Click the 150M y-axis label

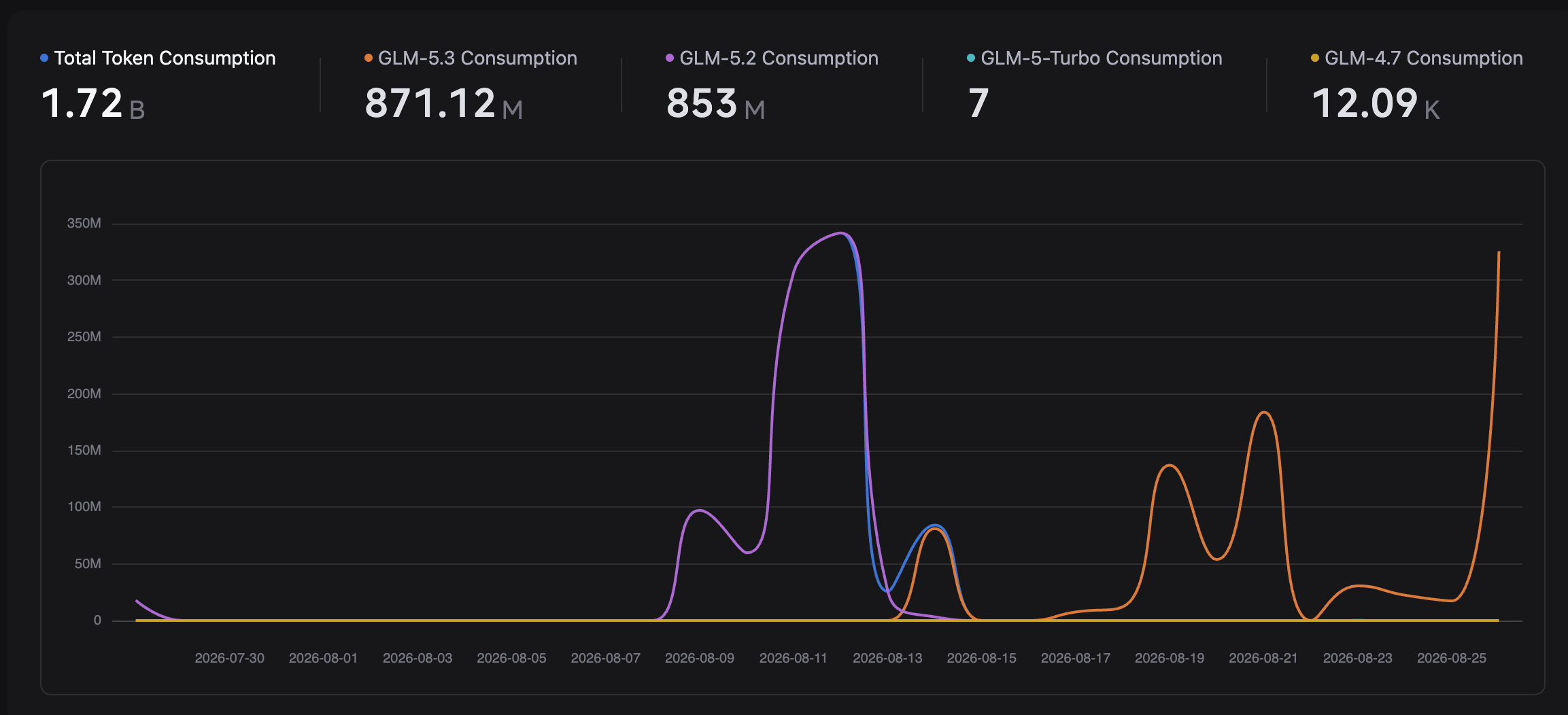pos(84,451)
